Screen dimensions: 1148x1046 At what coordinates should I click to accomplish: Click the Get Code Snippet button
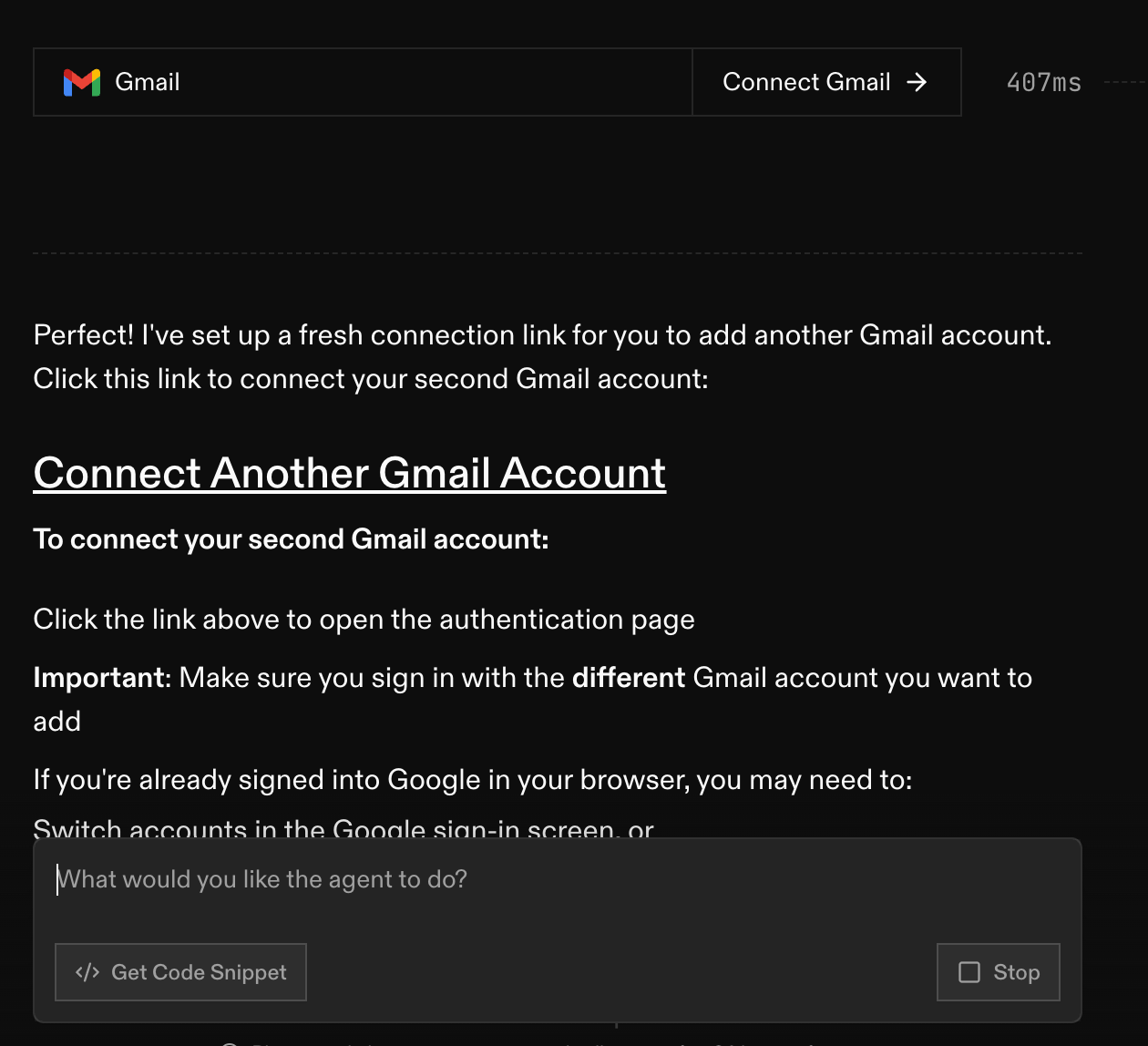pyautogui.click(x=180, y=972)
